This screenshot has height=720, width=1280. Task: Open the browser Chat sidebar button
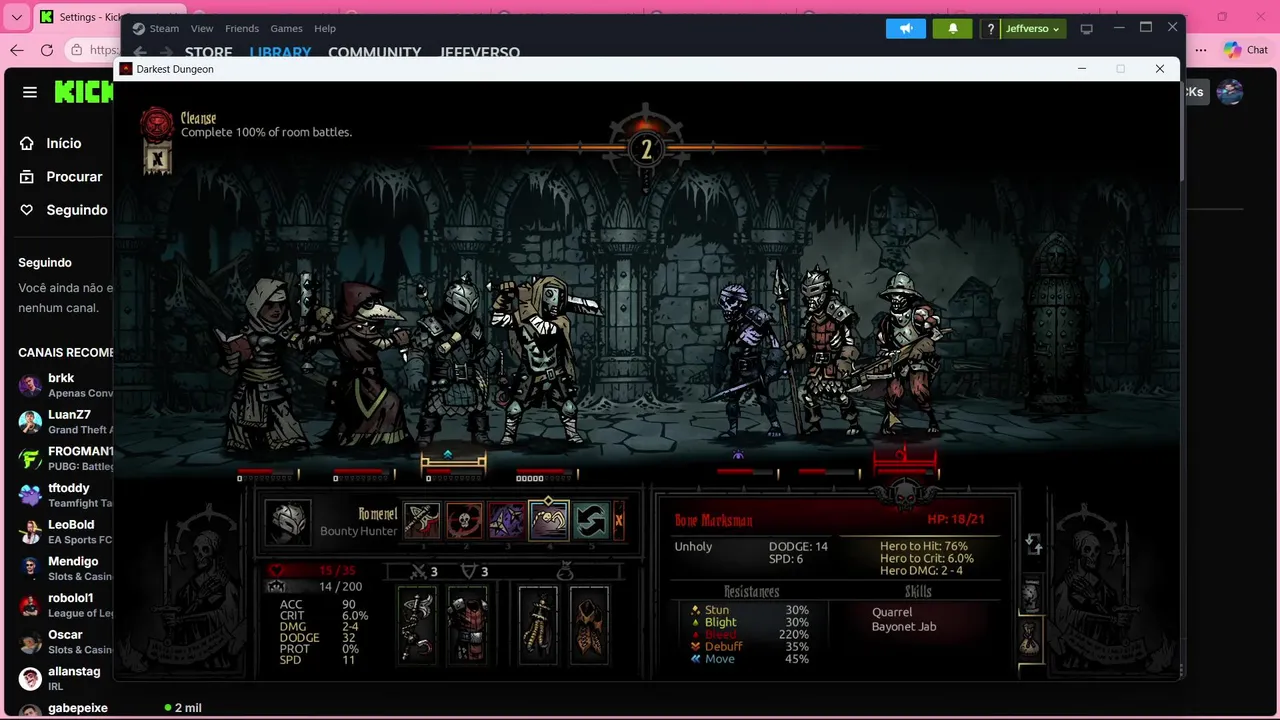tap(1246, 50)
